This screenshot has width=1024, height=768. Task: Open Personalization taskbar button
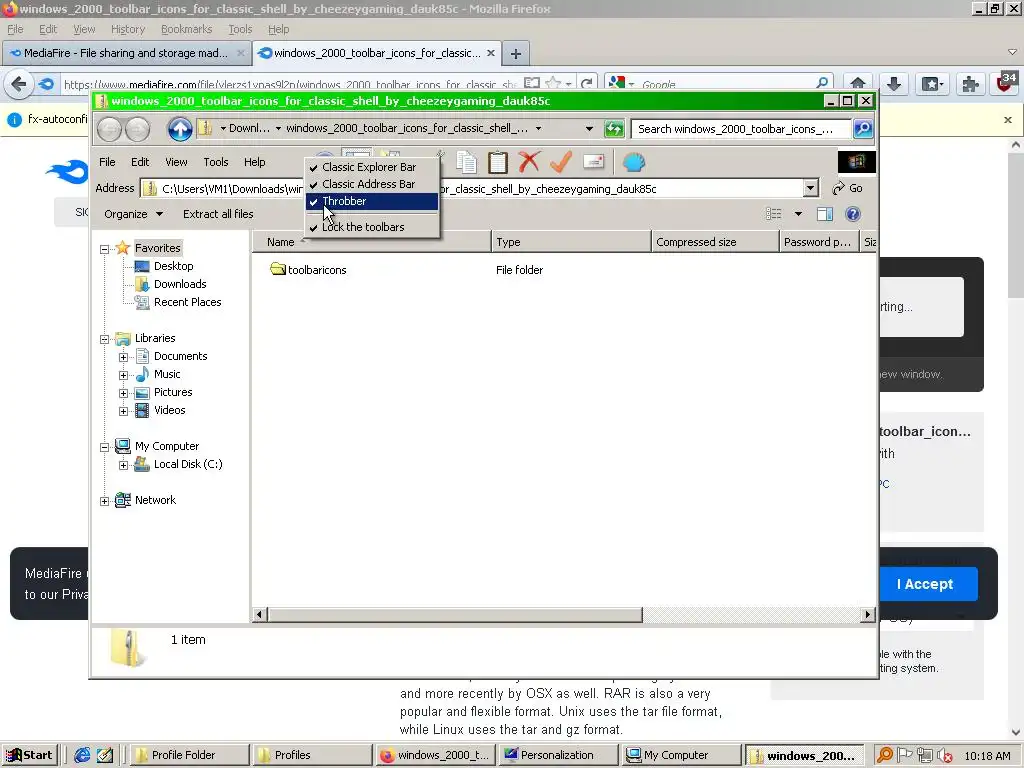click(x=559, y=755)
